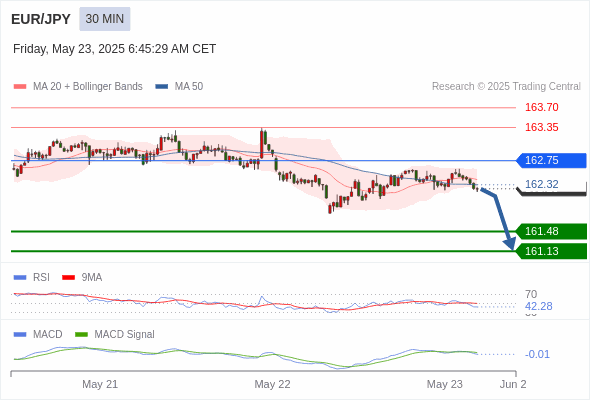
Task: Click the May 23 date axis label
Action: [444, 384]
